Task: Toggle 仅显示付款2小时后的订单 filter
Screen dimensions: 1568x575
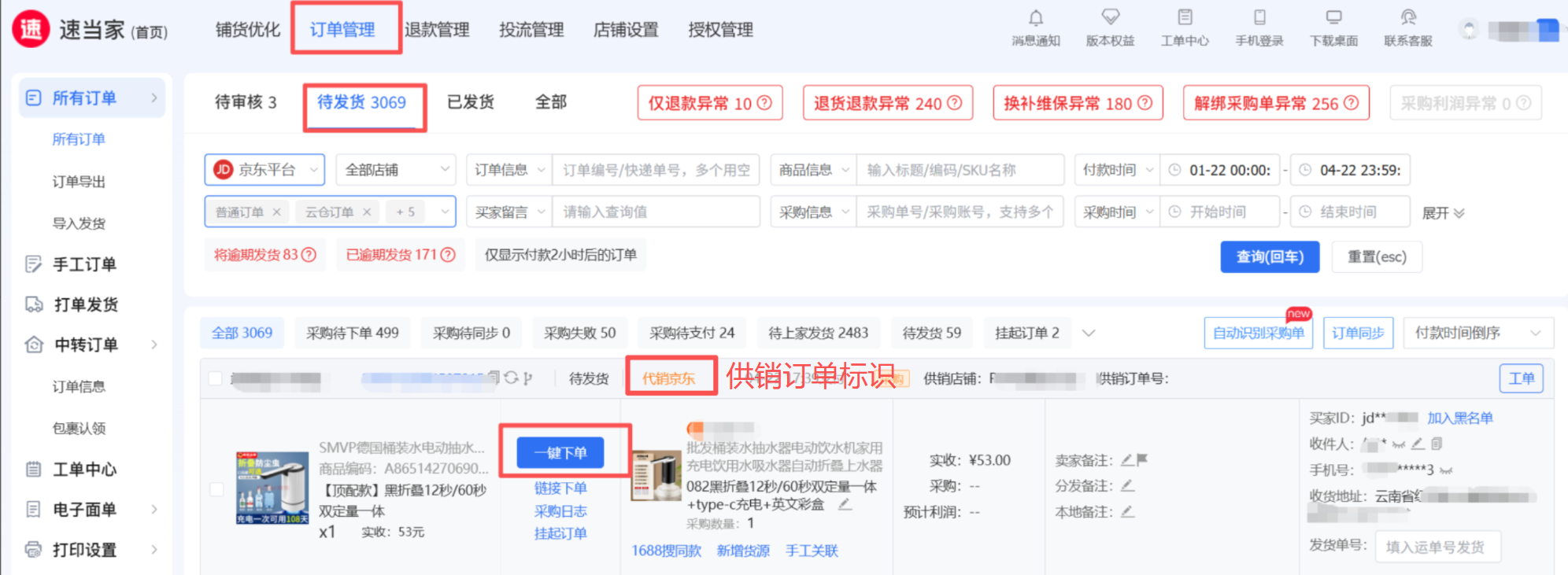Action: click(560, 255)
